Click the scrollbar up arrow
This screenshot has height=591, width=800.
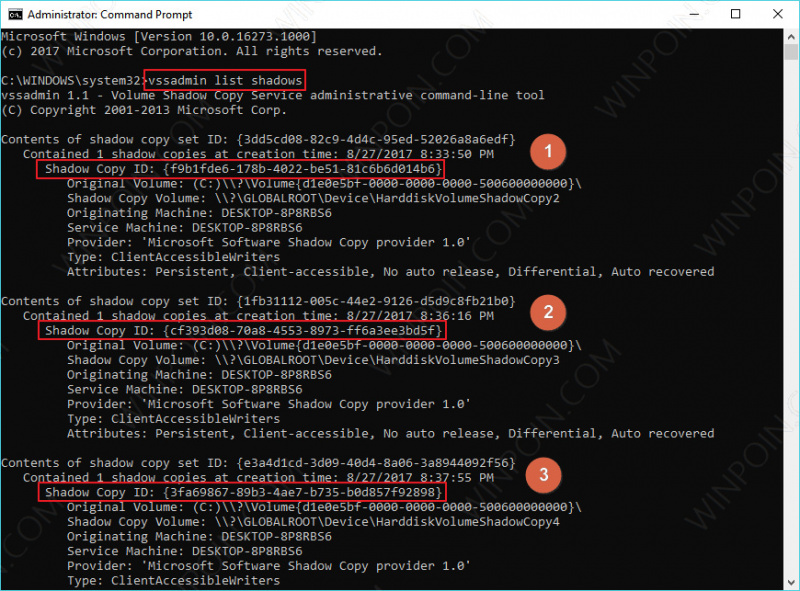pos(789,37)
